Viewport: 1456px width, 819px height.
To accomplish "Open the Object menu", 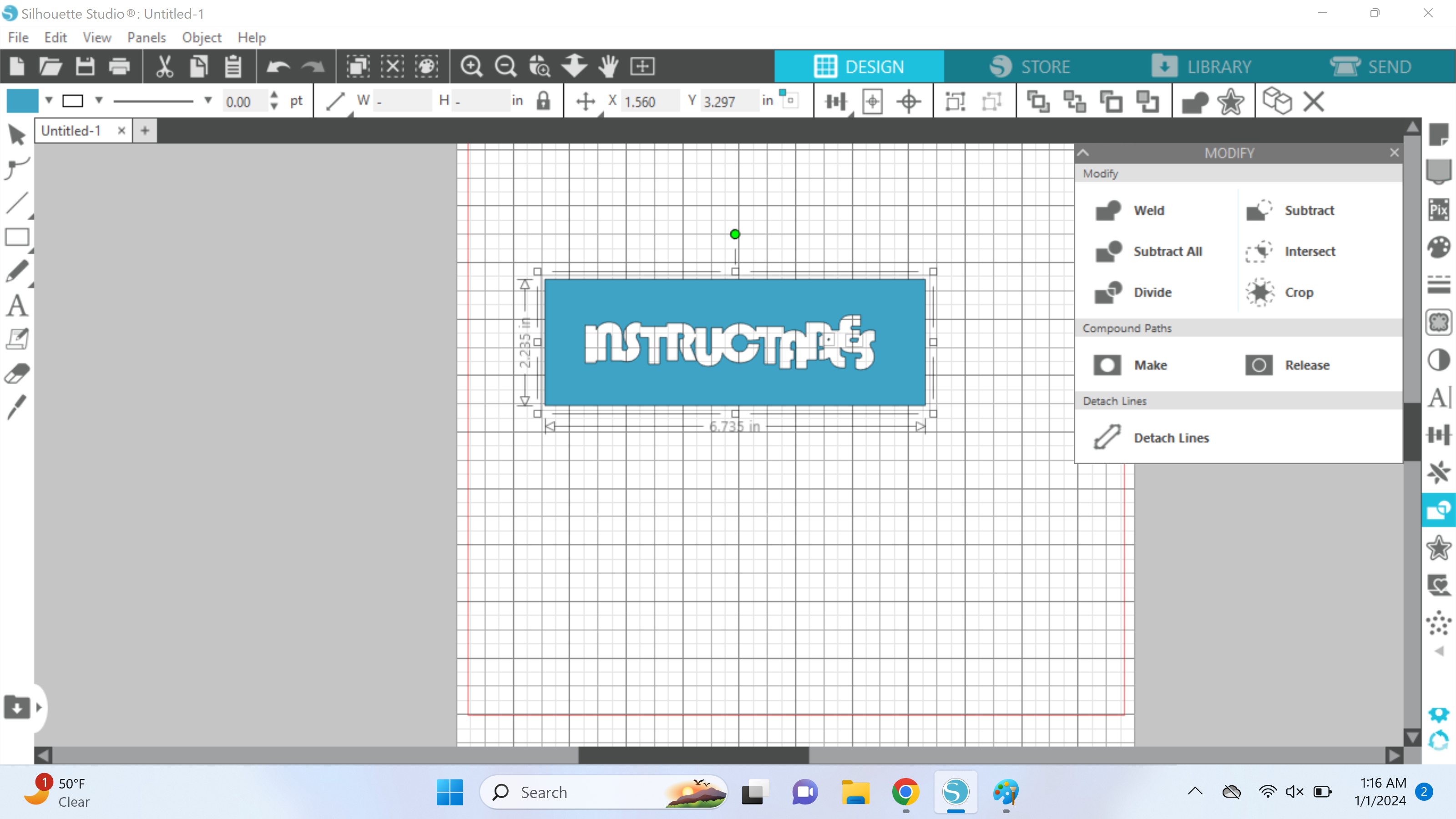I will tap(202, 37).
